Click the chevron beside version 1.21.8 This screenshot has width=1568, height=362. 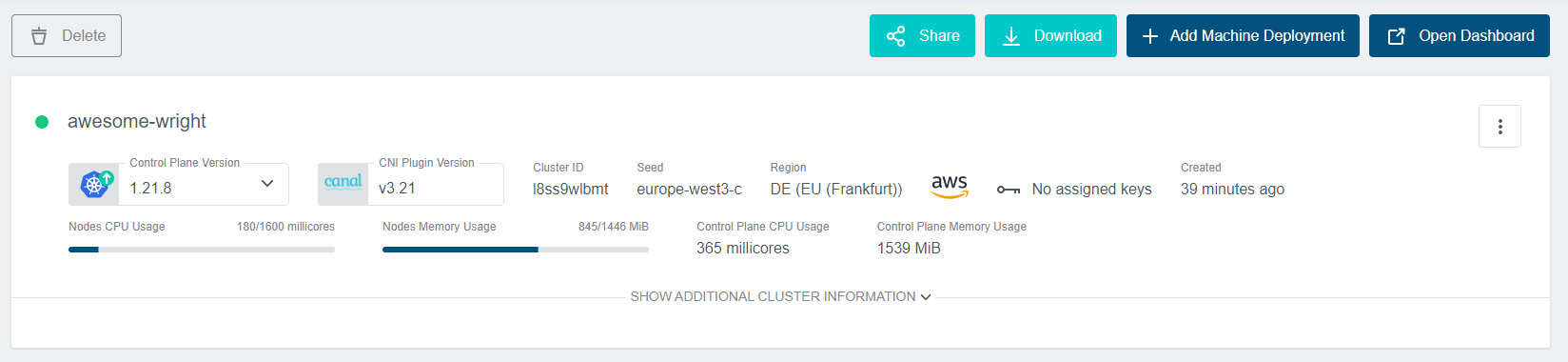tap(267, 184)
